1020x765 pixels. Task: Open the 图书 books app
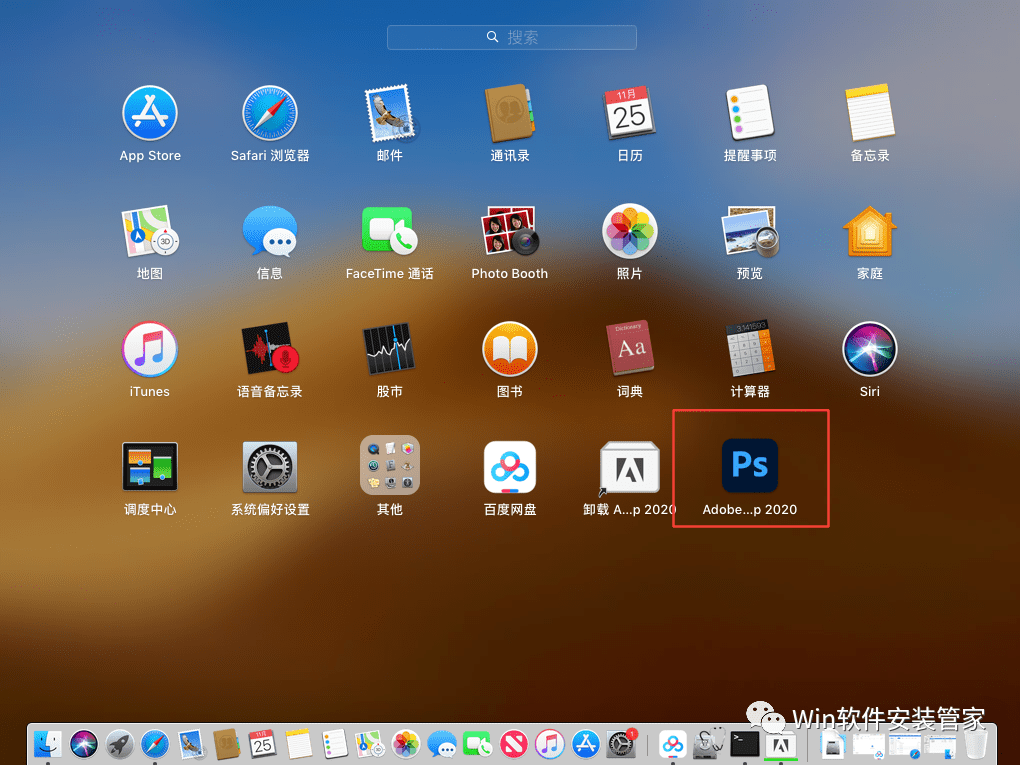tap(509, 349)
